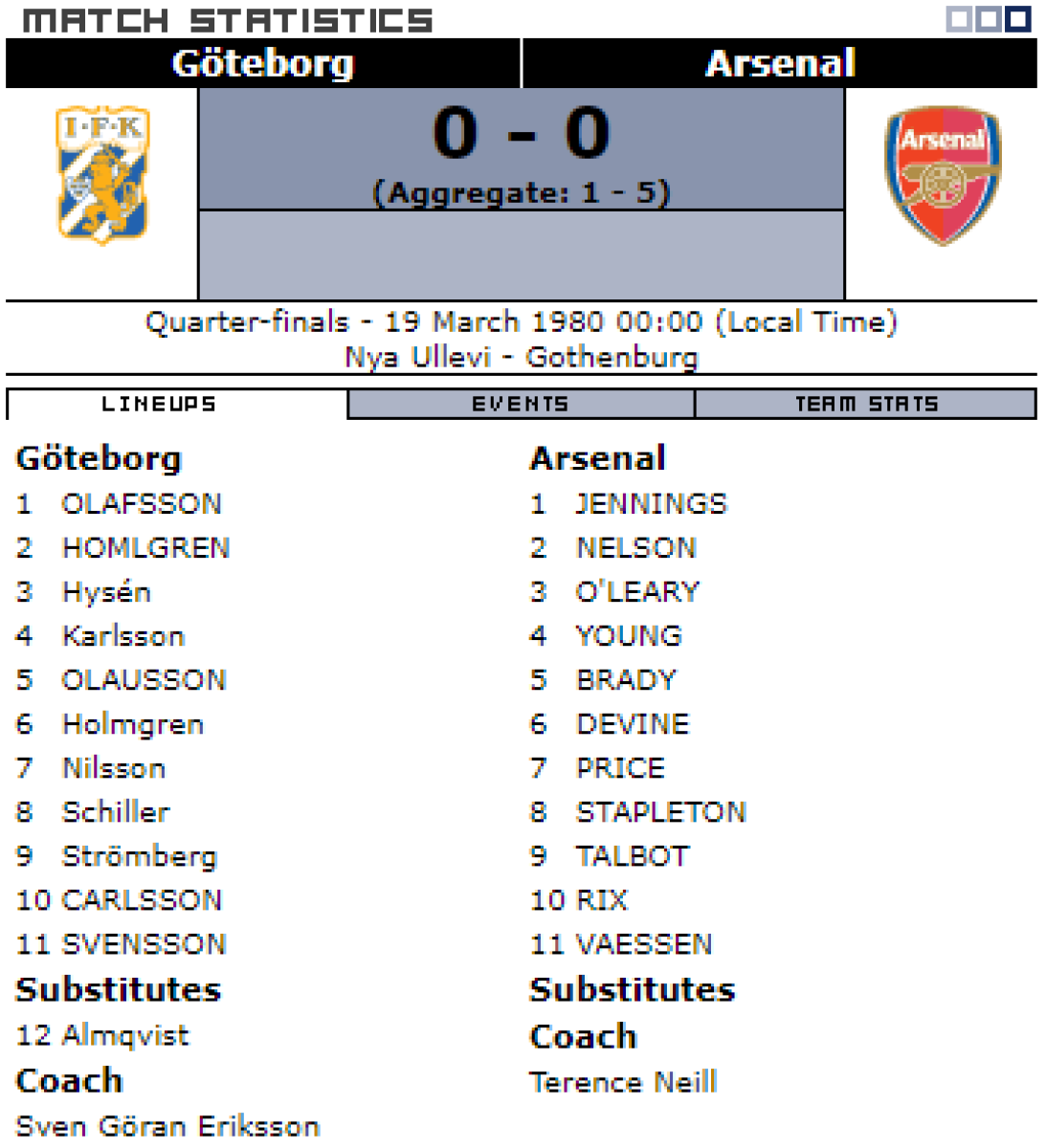The image size is (1046, 1148).
Task: Open substitute Almqvist's entry
Action: click(125, 1035)
